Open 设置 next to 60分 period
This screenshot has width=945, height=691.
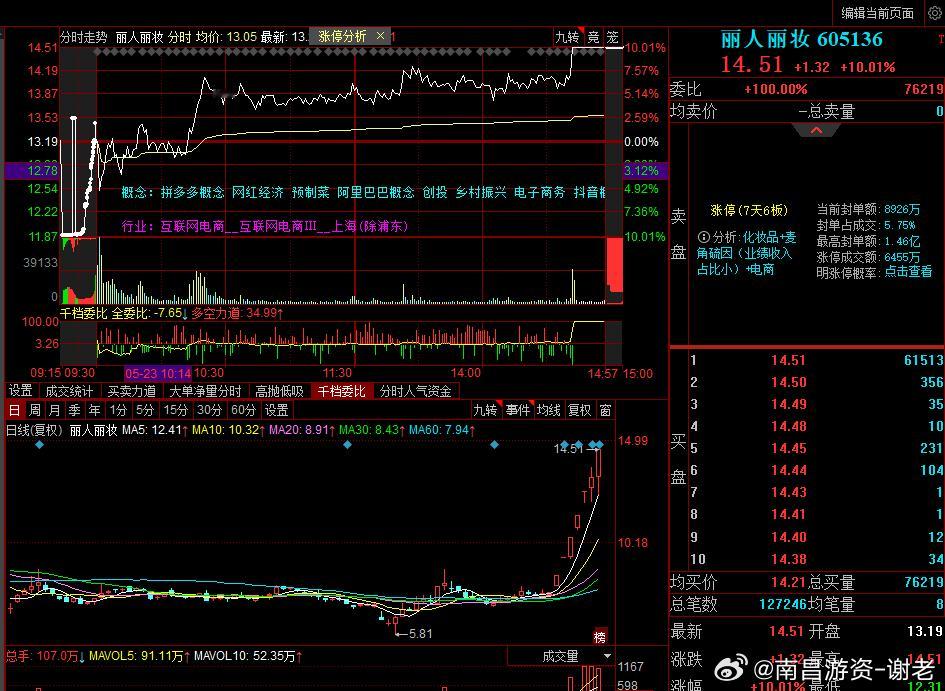click(277, 410)
